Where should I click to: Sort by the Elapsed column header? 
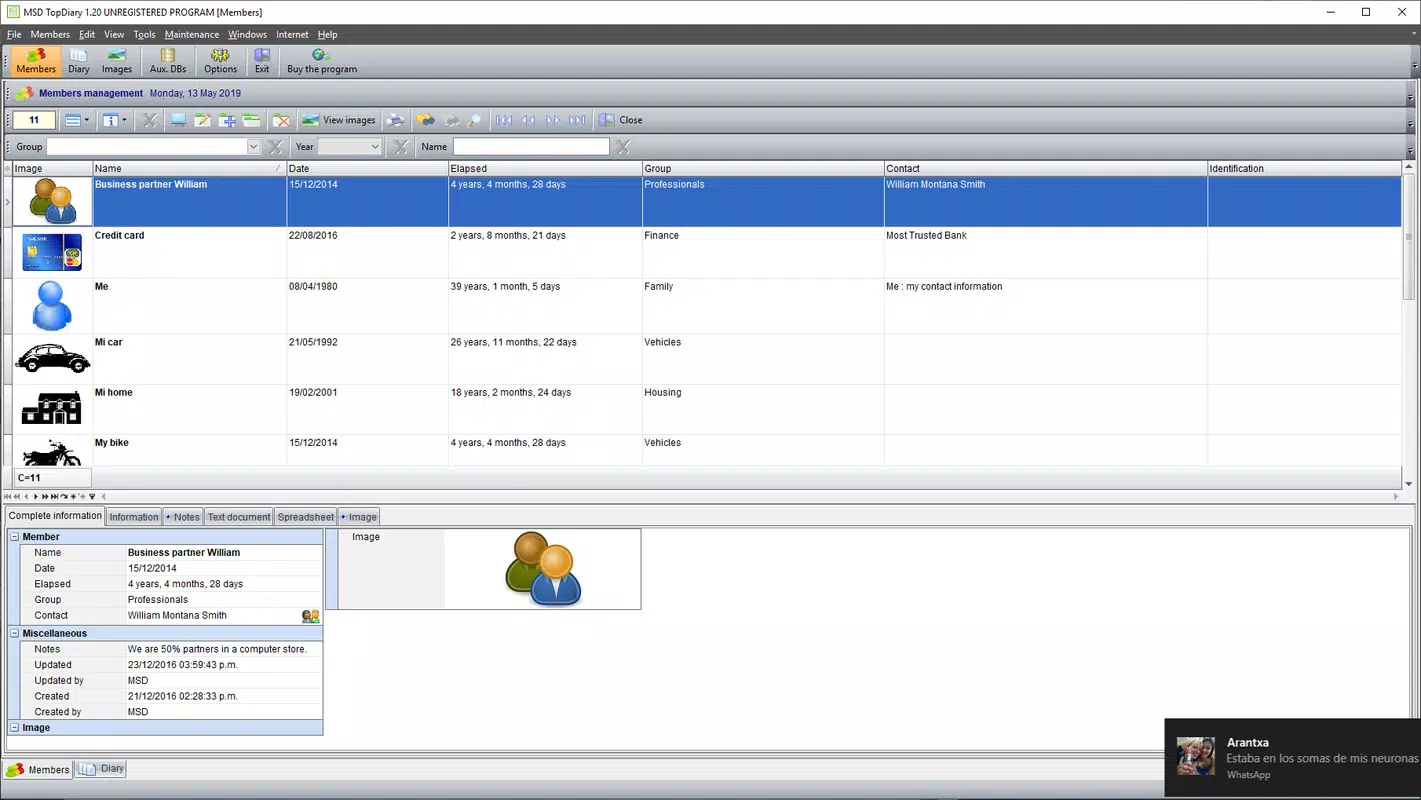[545, 168]
